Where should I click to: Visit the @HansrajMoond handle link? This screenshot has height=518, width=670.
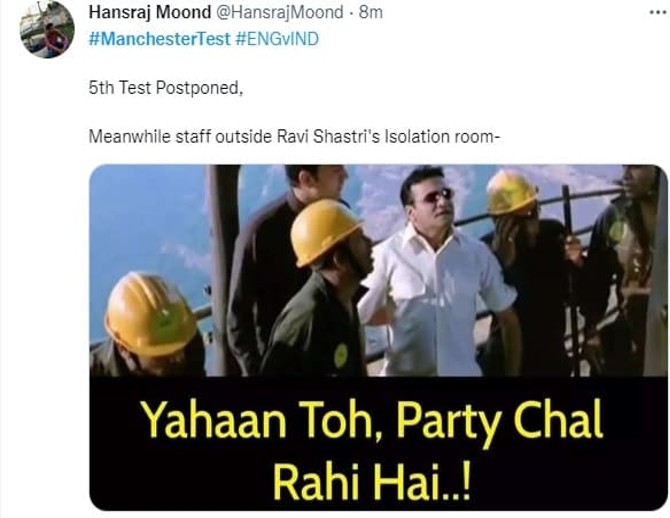pyautogui.click(x=280, y=12)
